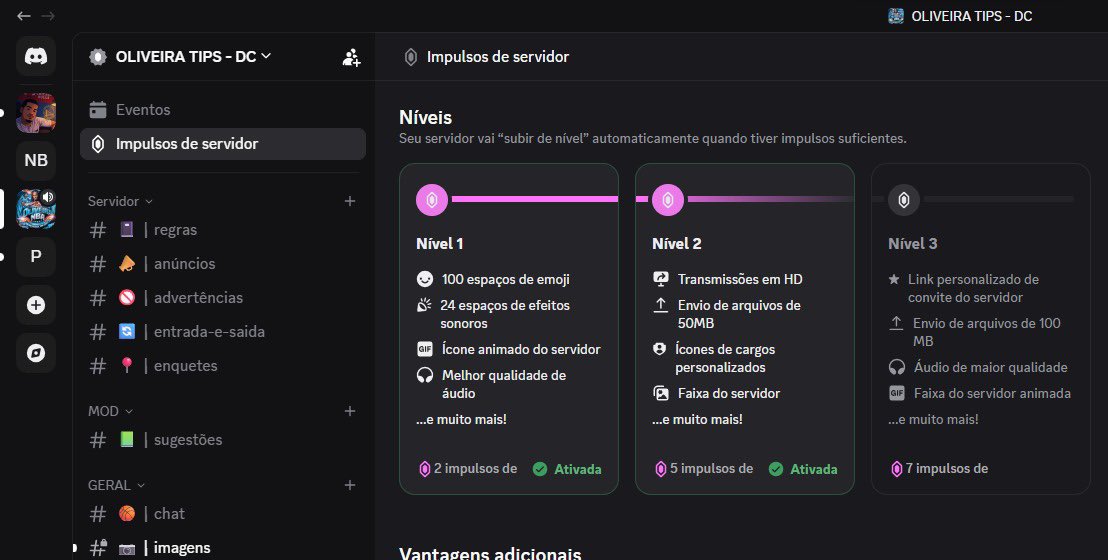Image resolution: width=1108 pixels, height=560 pixels.
Task: Click the Nível 3 heading
Action: (912, 244)
